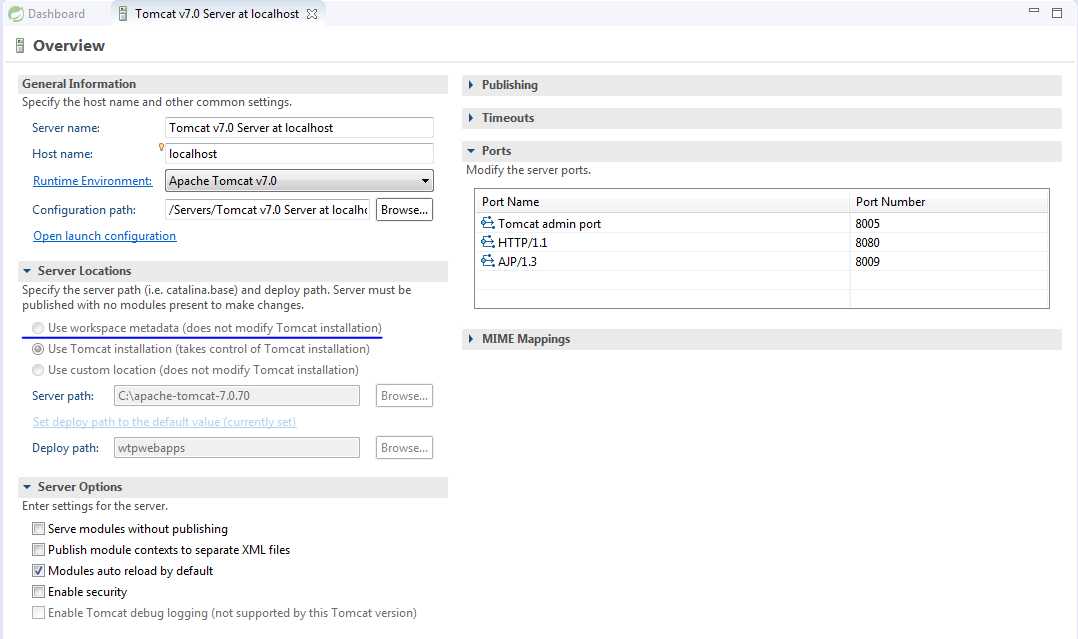Screen dimensions: 1078x639
Task: Click the server icon on Tomcat tab
Action: (123, 14)
